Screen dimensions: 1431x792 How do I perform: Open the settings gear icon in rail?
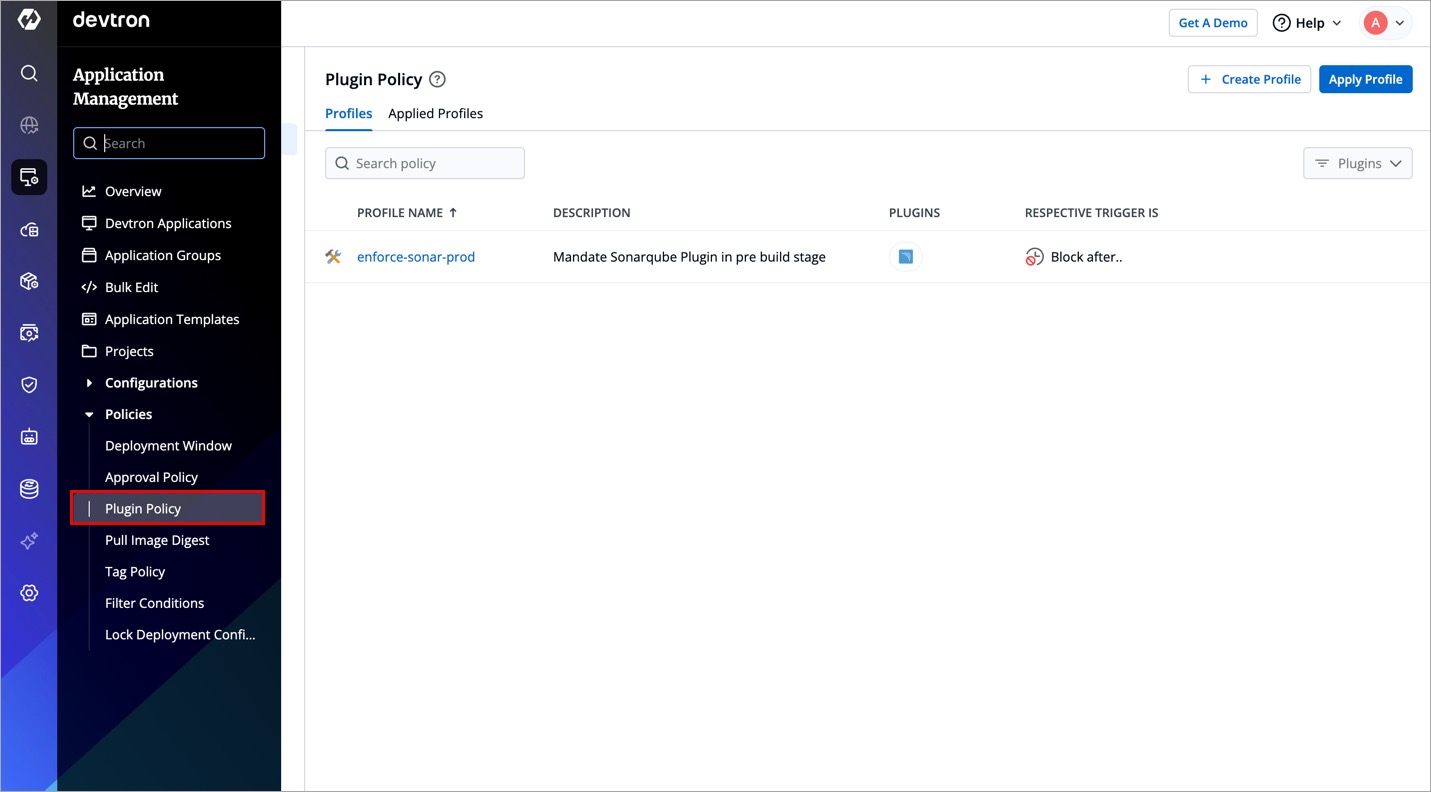click(29, 593)
